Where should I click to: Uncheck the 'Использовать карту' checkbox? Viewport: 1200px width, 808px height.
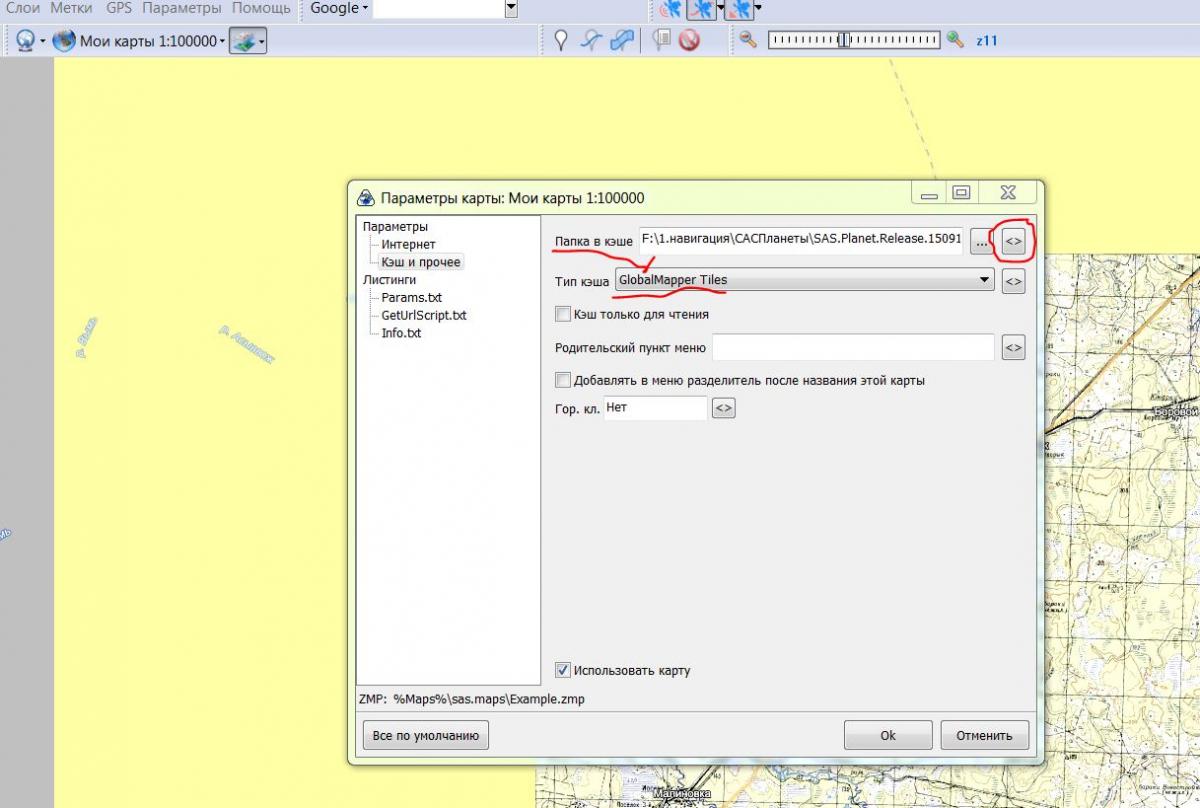click(563, 670)
